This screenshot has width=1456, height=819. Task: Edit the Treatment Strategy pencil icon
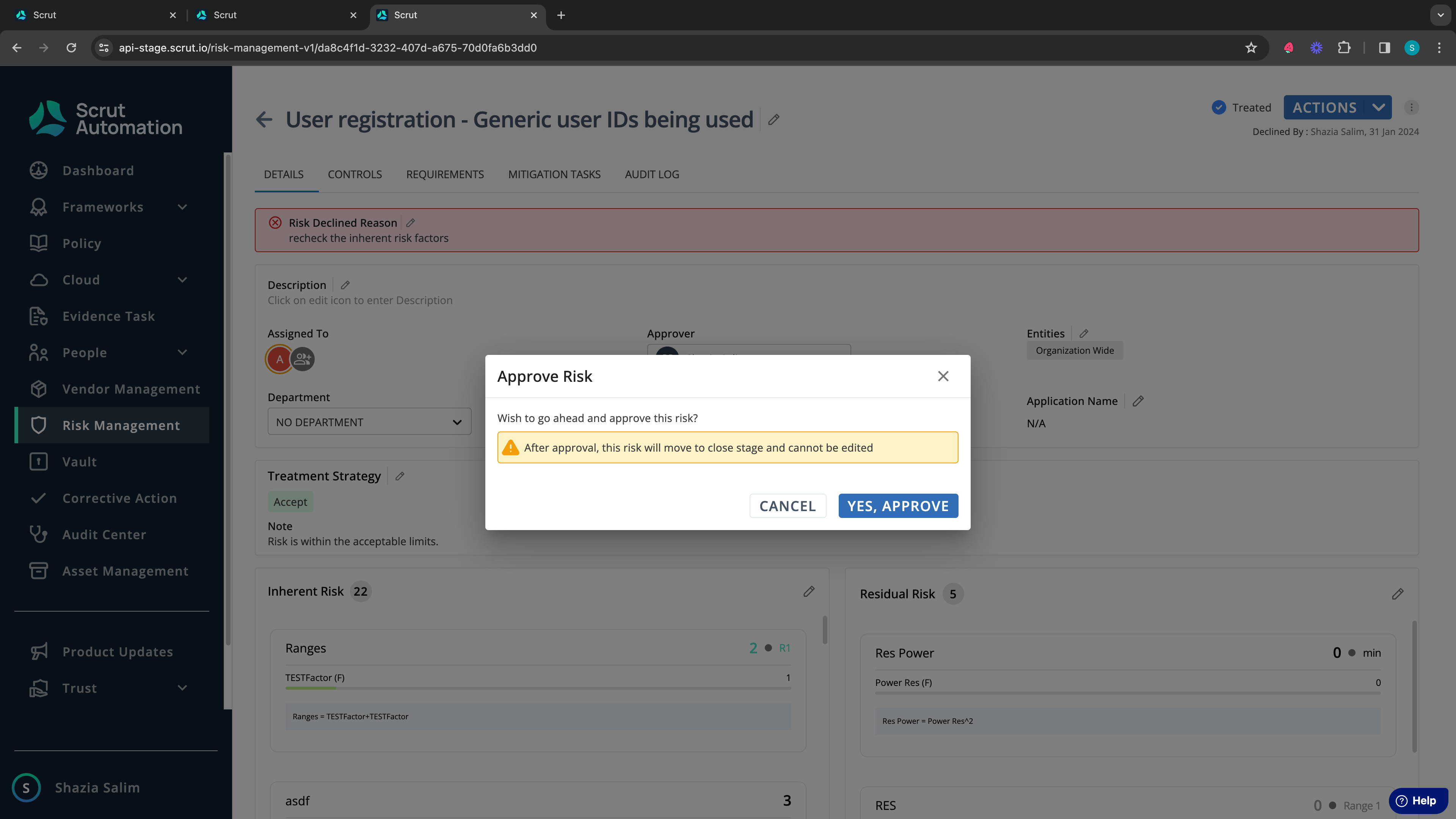click(x=400, y=477)
